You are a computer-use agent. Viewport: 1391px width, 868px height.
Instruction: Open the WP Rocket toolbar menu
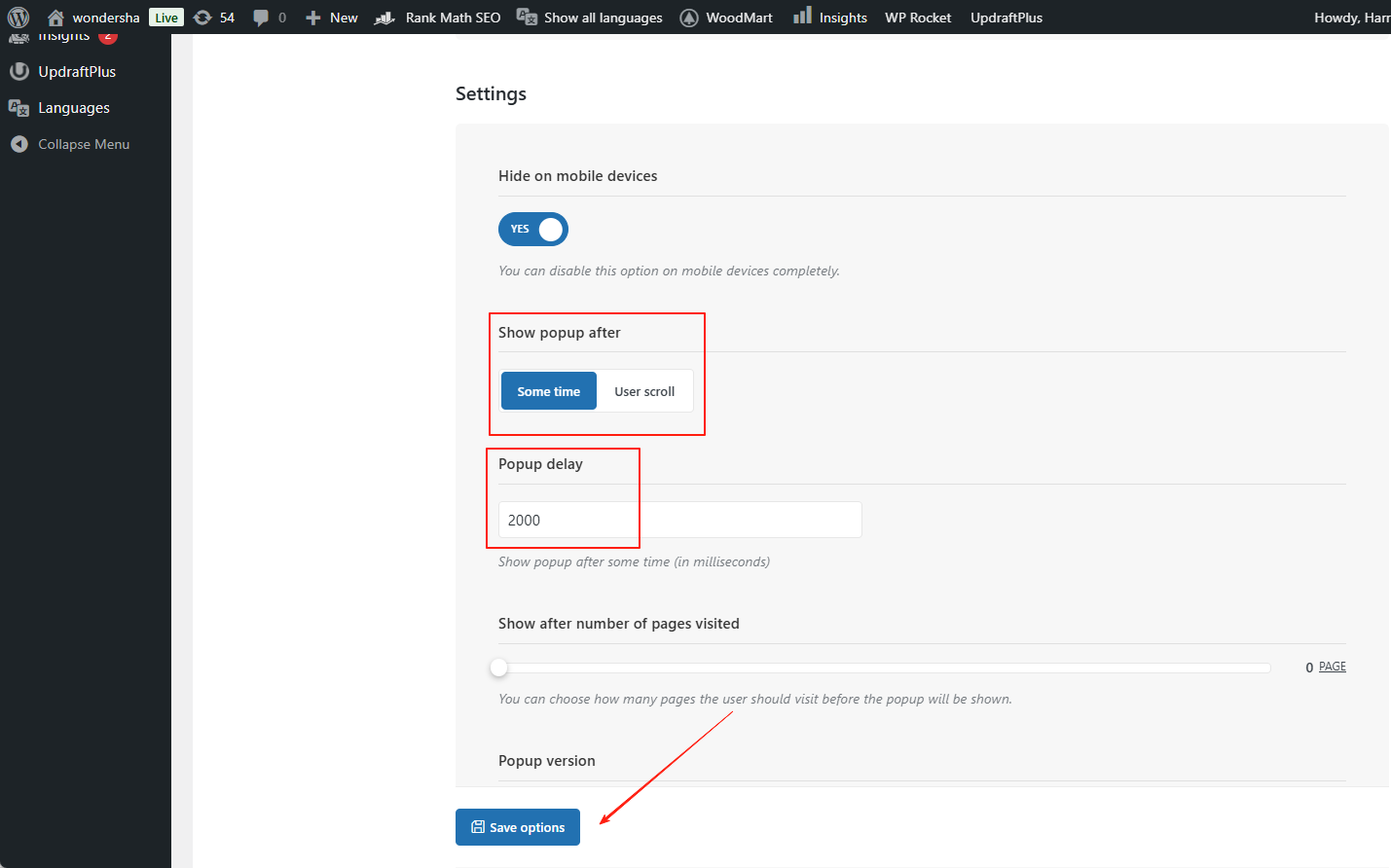point(918,18)
